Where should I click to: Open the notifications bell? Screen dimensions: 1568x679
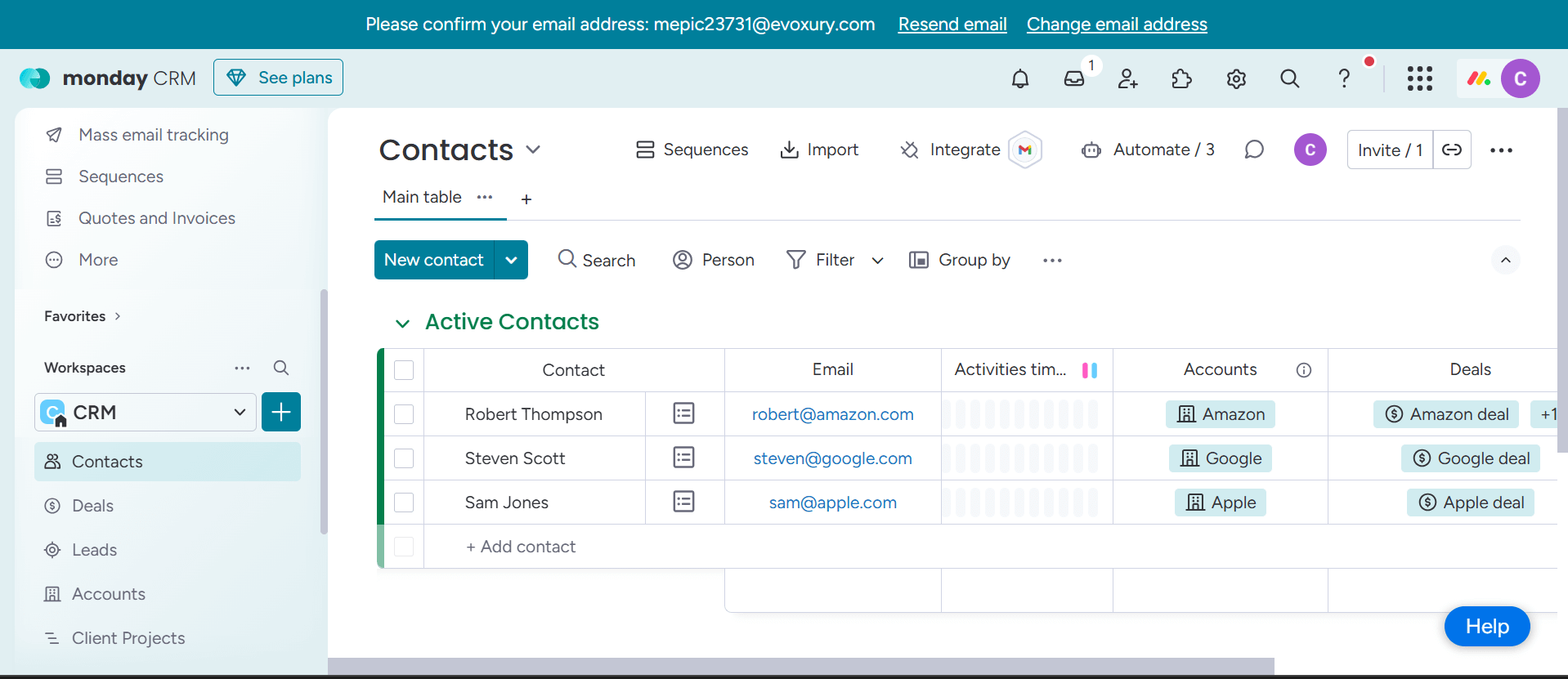coord(1019,78)
